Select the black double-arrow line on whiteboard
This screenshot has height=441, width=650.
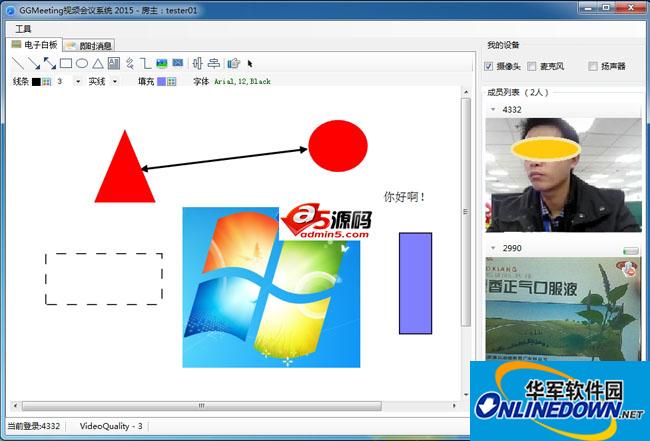(224, 159)
